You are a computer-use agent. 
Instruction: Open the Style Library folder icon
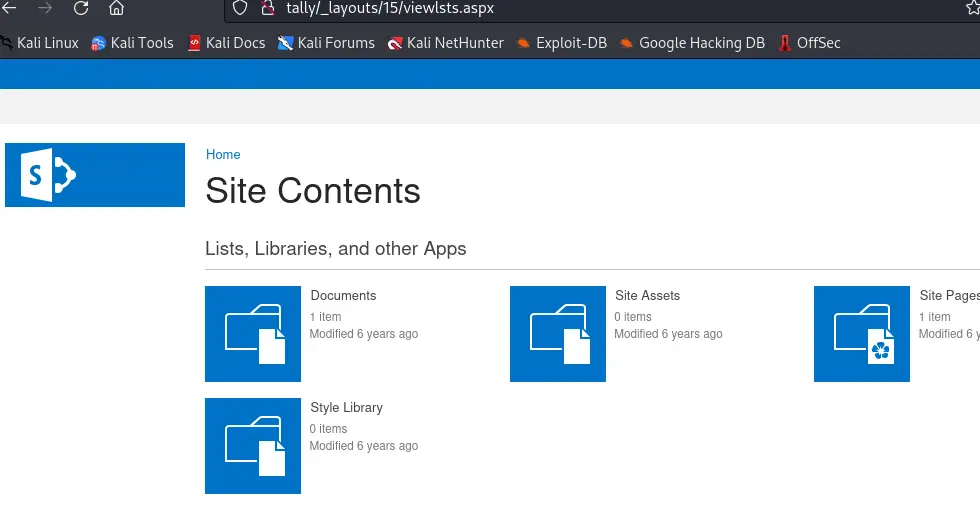253,446
